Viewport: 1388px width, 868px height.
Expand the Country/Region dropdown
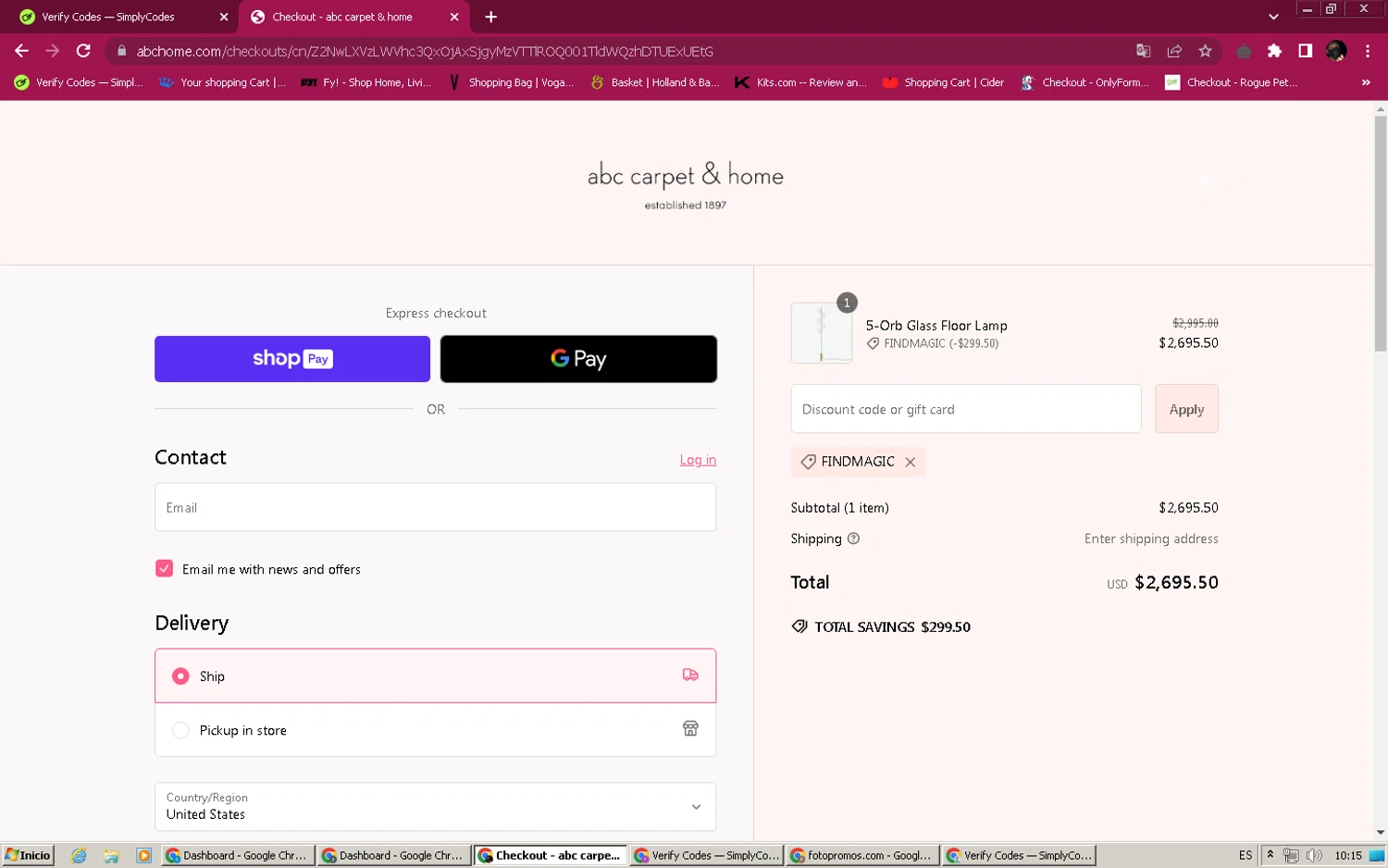click(x=435, y=807)
